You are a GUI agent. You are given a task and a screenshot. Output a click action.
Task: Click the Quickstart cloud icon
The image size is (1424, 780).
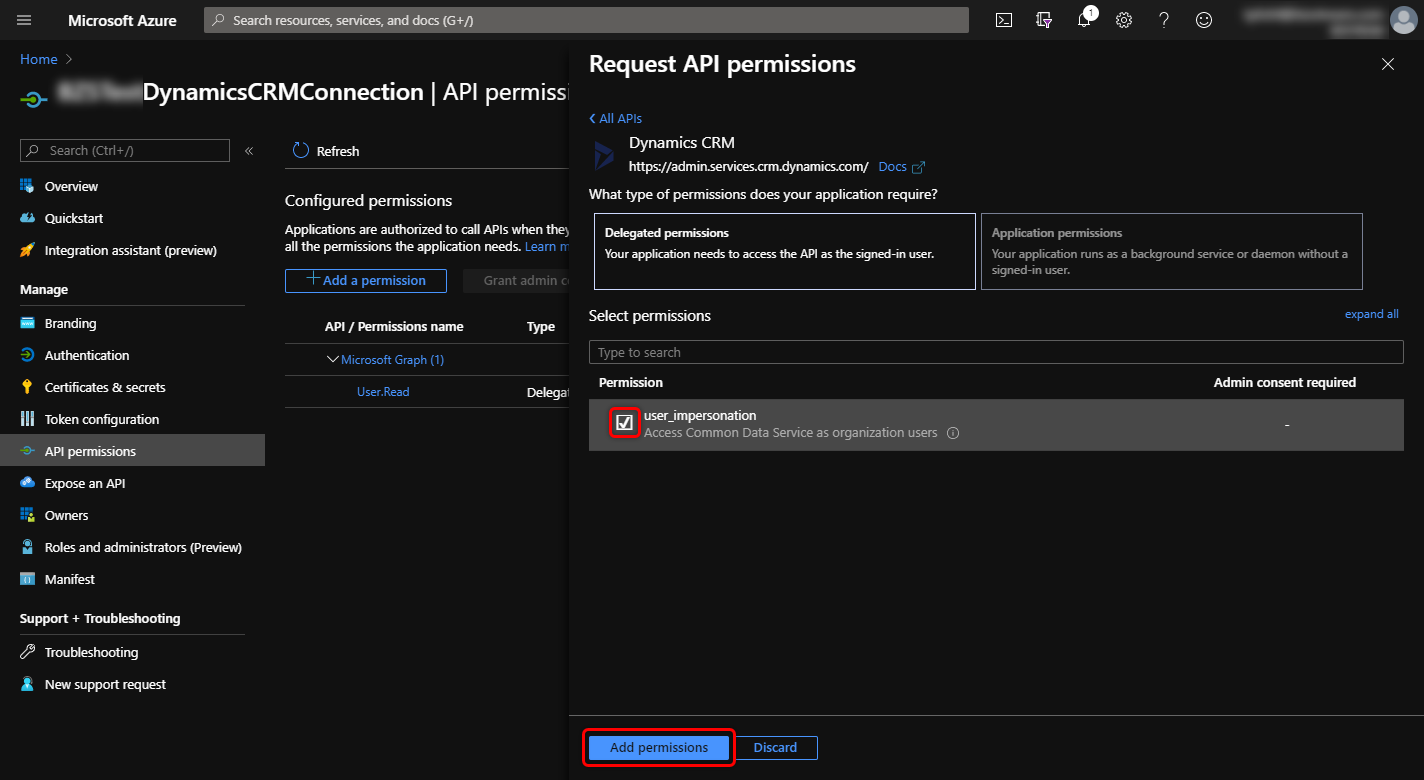click(27, 218)
